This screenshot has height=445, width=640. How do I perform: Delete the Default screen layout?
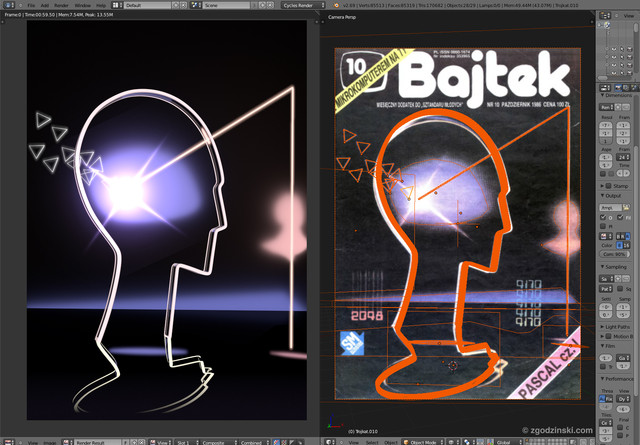(183, 5)
